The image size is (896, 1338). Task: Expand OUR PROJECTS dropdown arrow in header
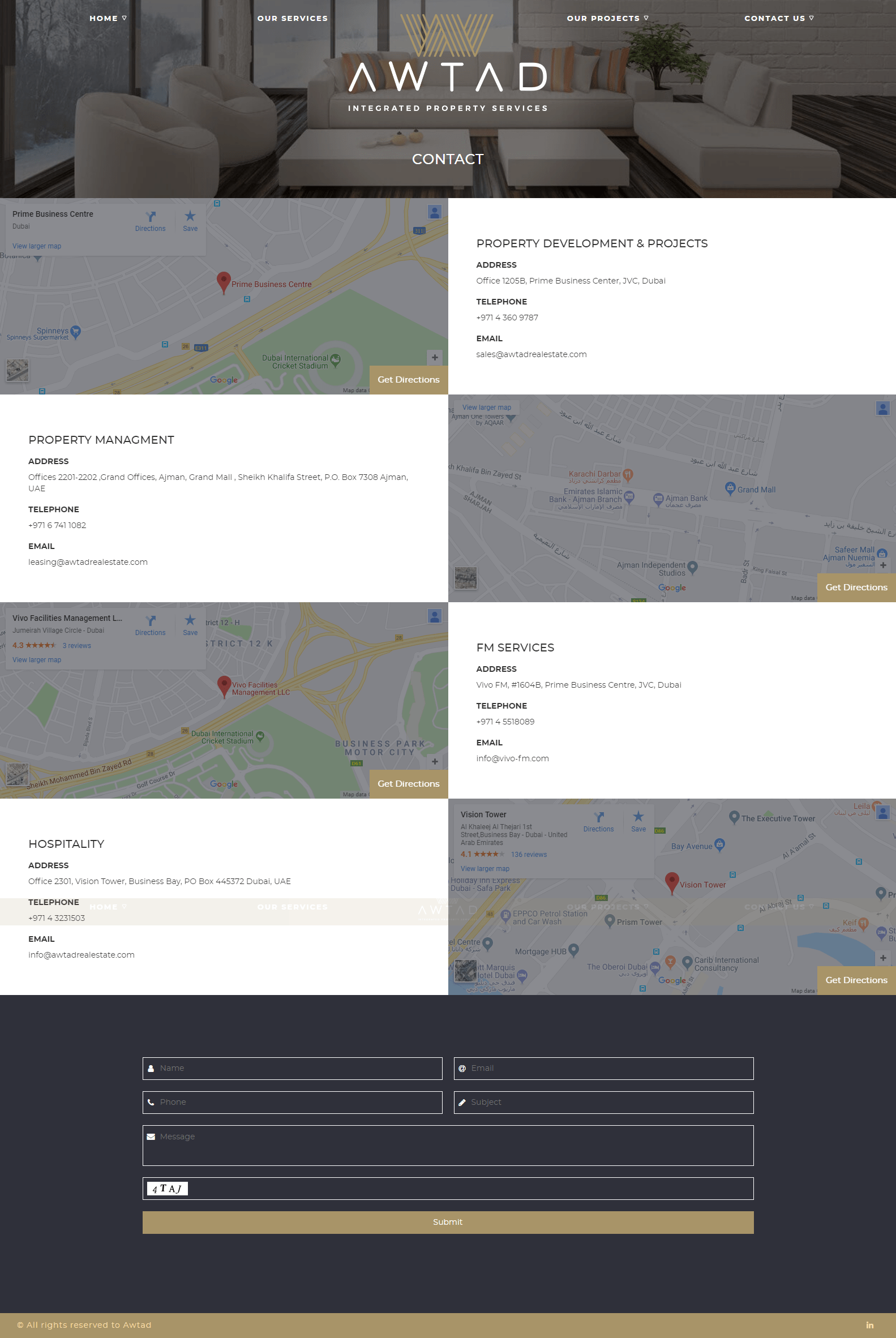646,18
